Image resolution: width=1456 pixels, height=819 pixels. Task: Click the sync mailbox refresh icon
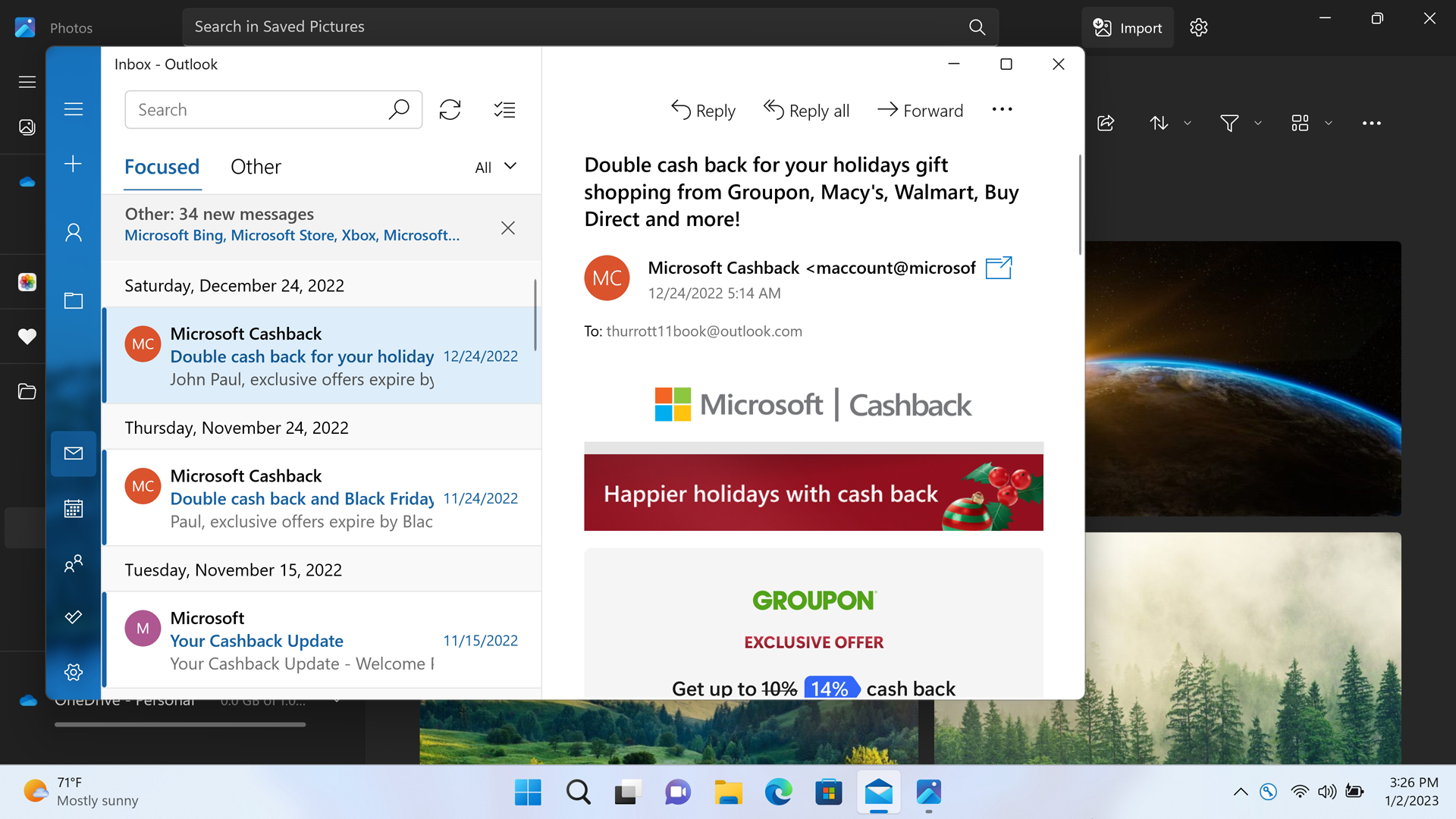pos(450,110)
